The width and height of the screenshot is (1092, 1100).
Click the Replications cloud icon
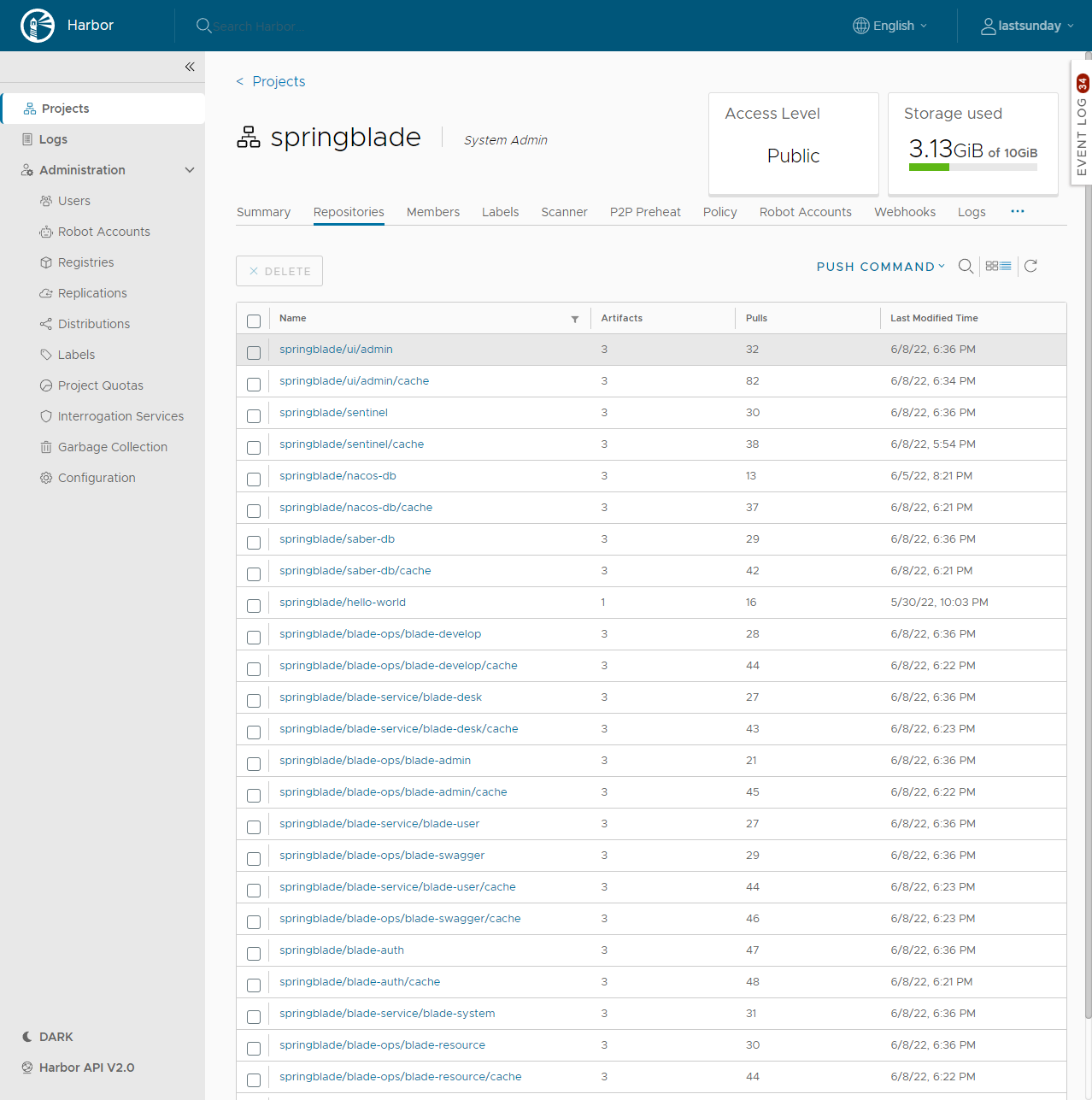coord(46,293)
